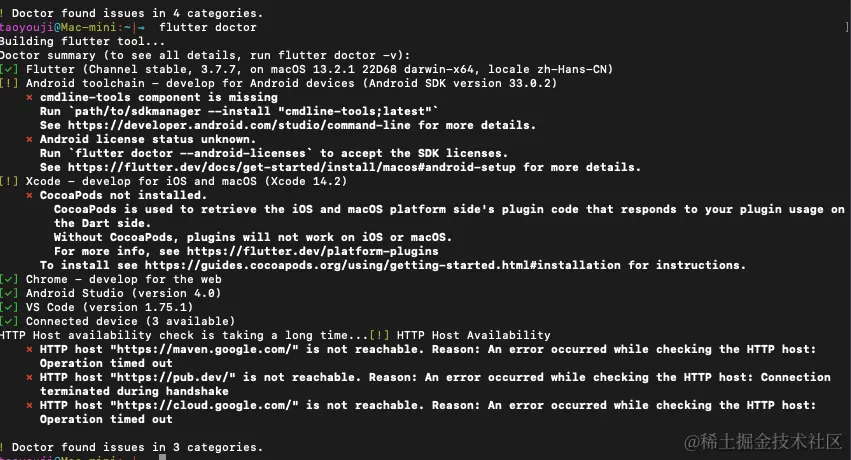Click the green checkmark beside Flutter channel line
The height and width of the screenshot is (460, 851).
coord(9,69)
